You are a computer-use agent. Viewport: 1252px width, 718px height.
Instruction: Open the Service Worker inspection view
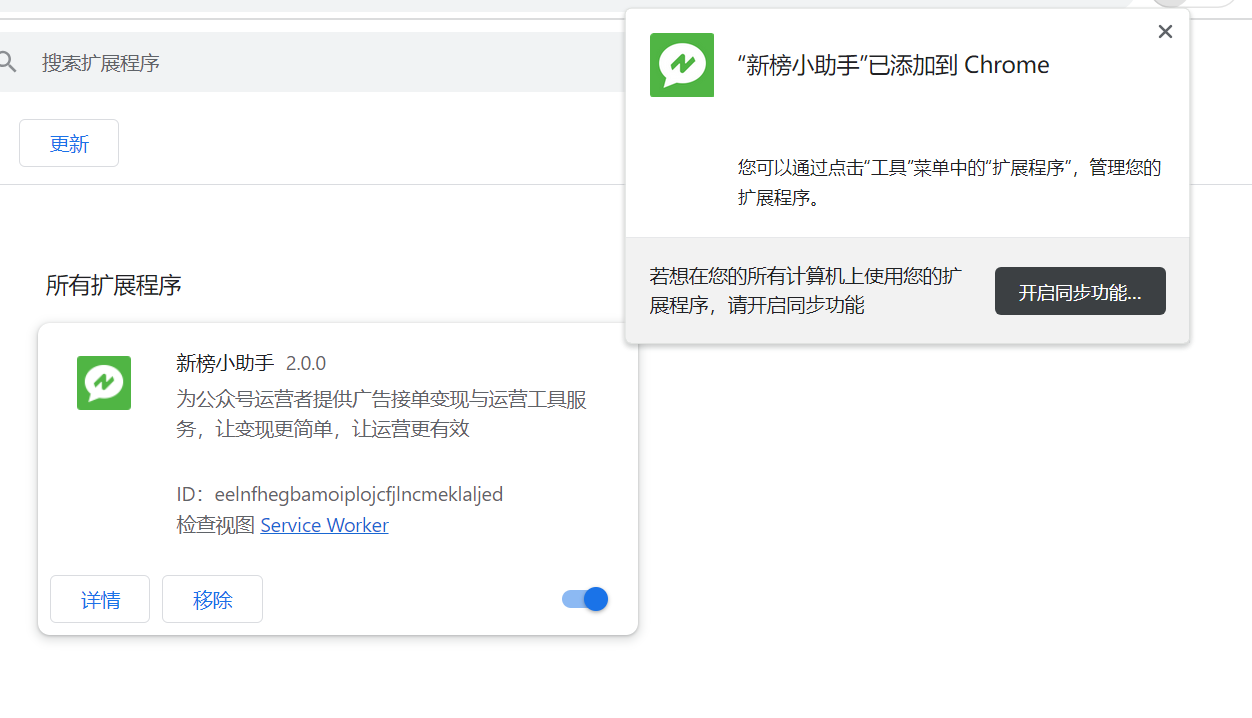pyautogui.click(x=324, y=525)
